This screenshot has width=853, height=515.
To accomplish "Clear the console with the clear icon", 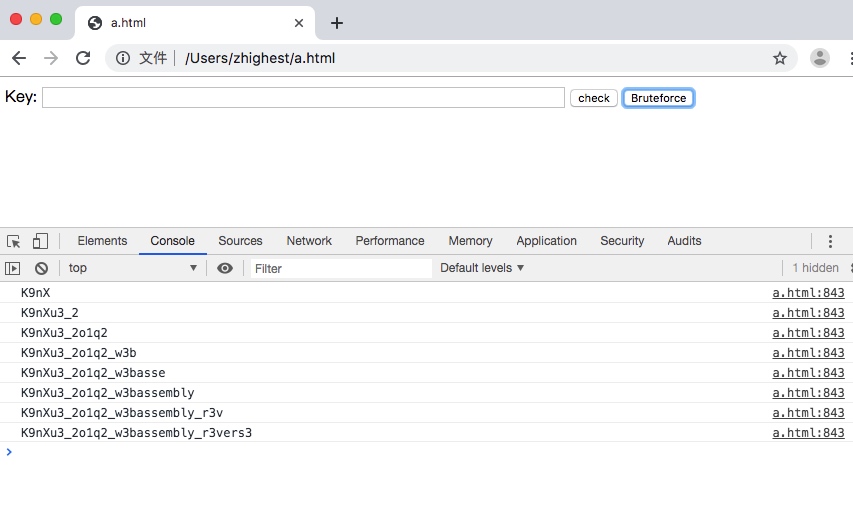I will click(x=41, y=268).
